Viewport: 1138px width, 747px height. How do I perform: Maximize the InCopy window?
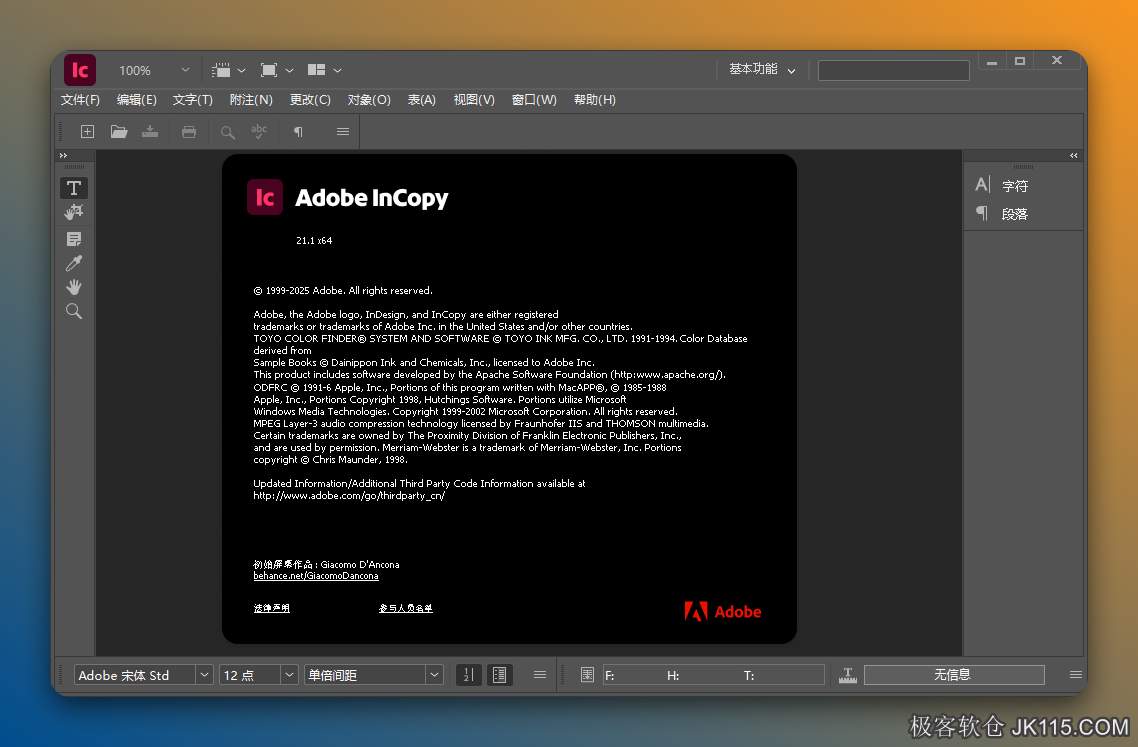1020,61
